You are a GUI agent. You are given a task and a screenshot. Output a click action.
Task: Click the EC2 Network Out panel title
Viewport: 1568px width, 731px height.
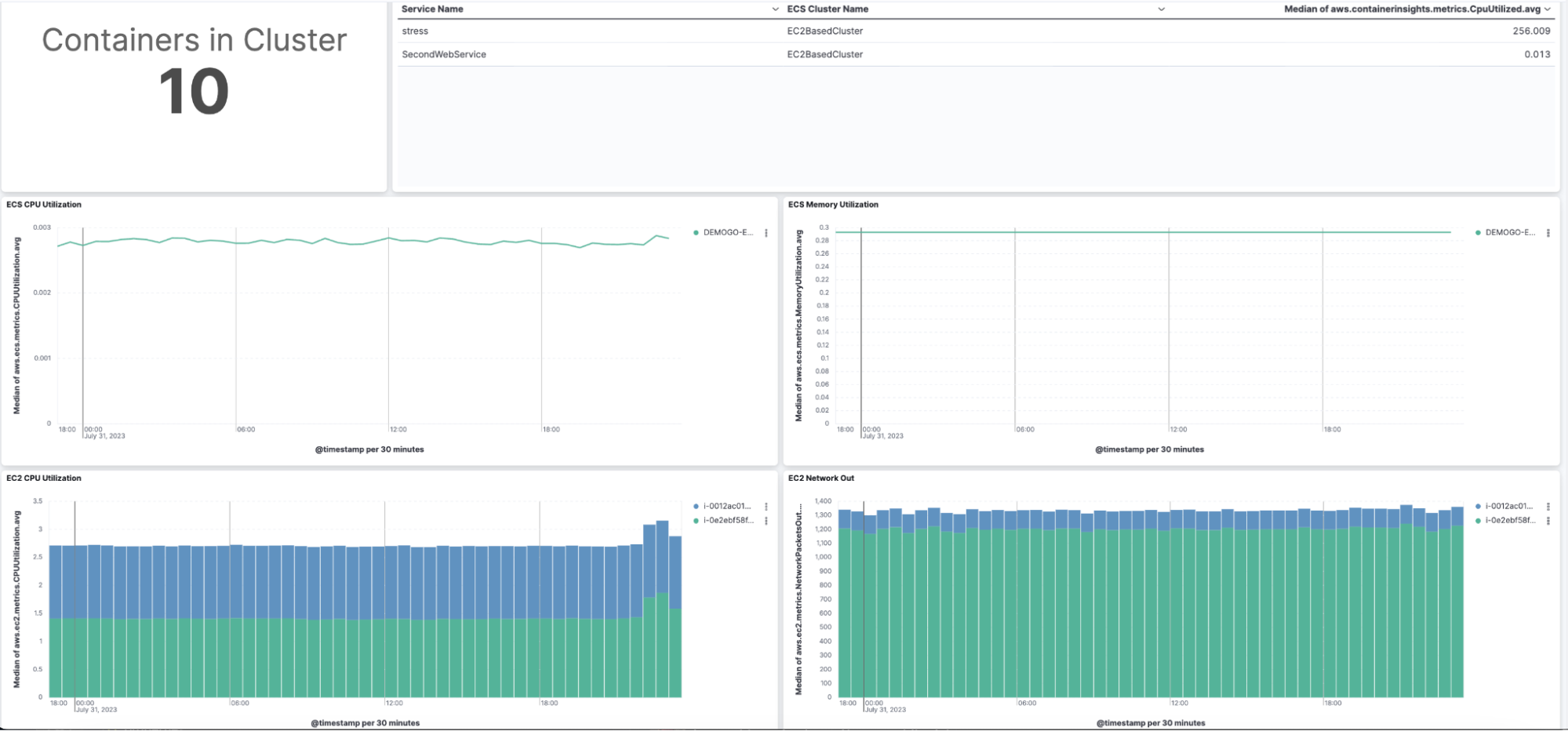(x=820, y=478)
